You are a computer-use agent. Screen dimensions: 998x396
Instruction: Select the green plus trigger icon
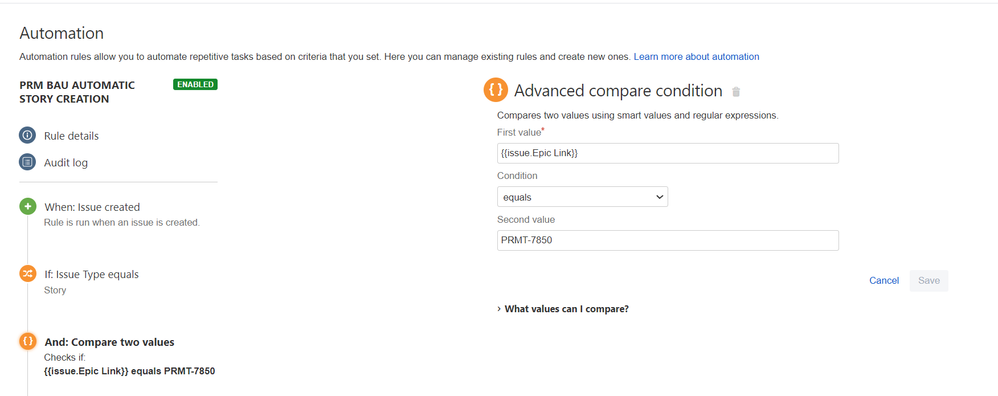27,207
